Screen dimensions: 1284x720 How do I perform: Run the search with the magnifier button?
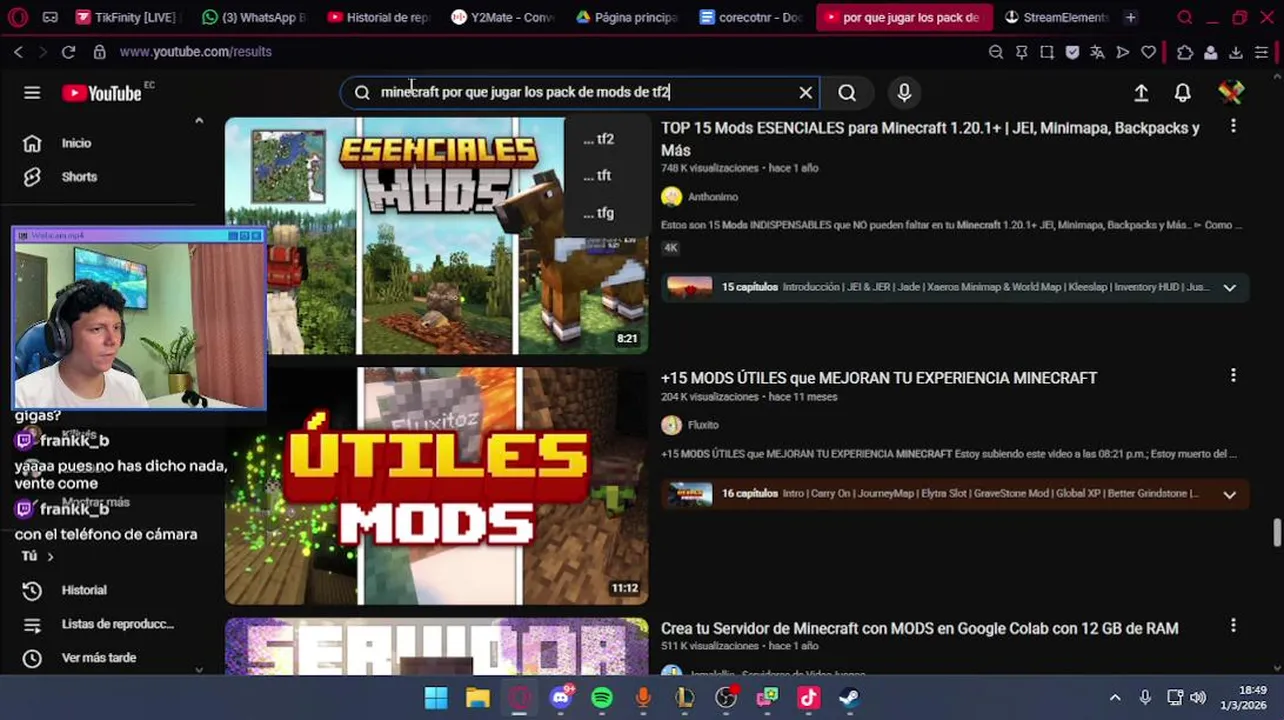coord(847,92)
